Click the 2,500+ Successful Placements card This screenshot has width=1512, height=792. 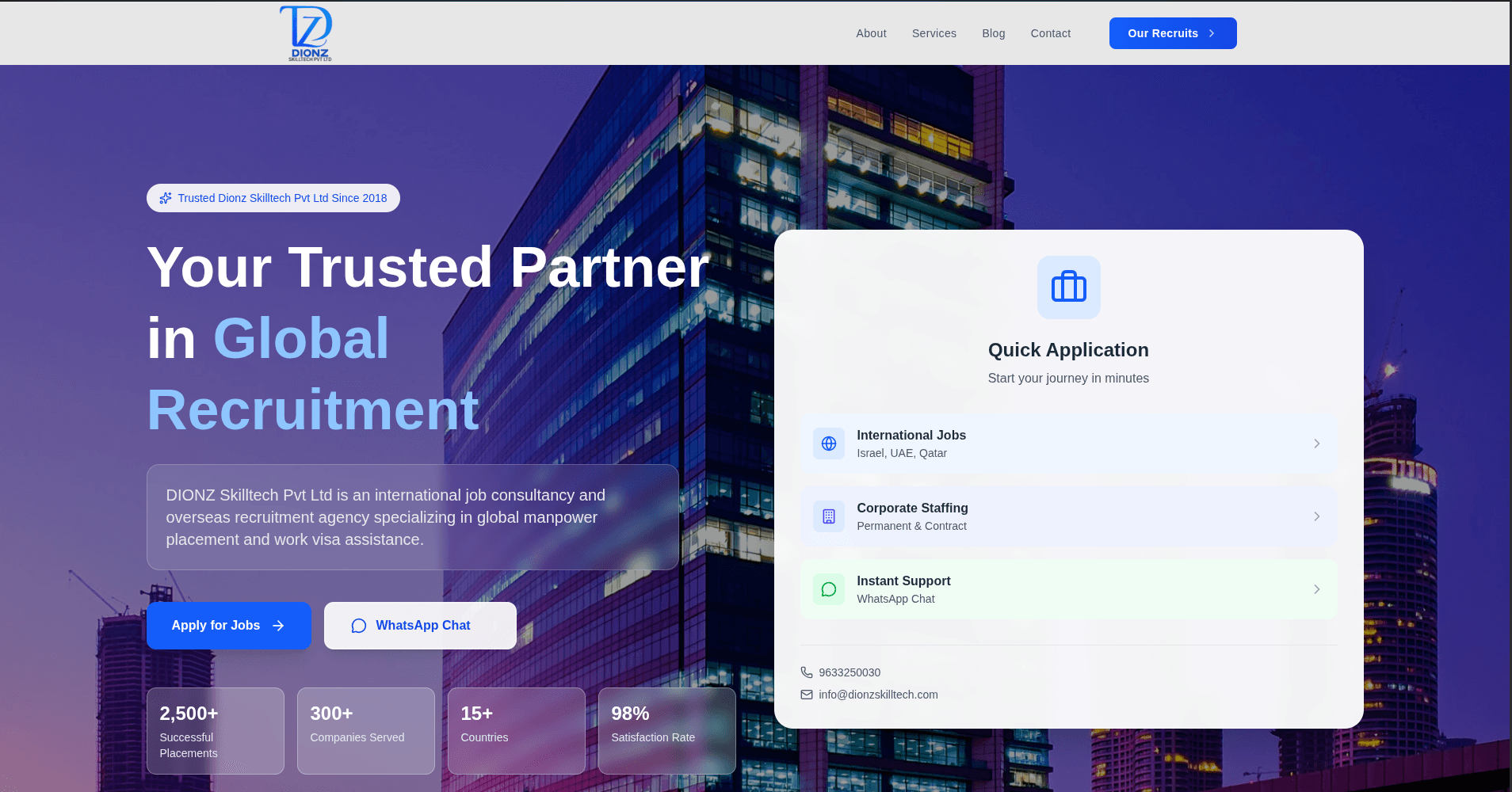pos(216,731)
